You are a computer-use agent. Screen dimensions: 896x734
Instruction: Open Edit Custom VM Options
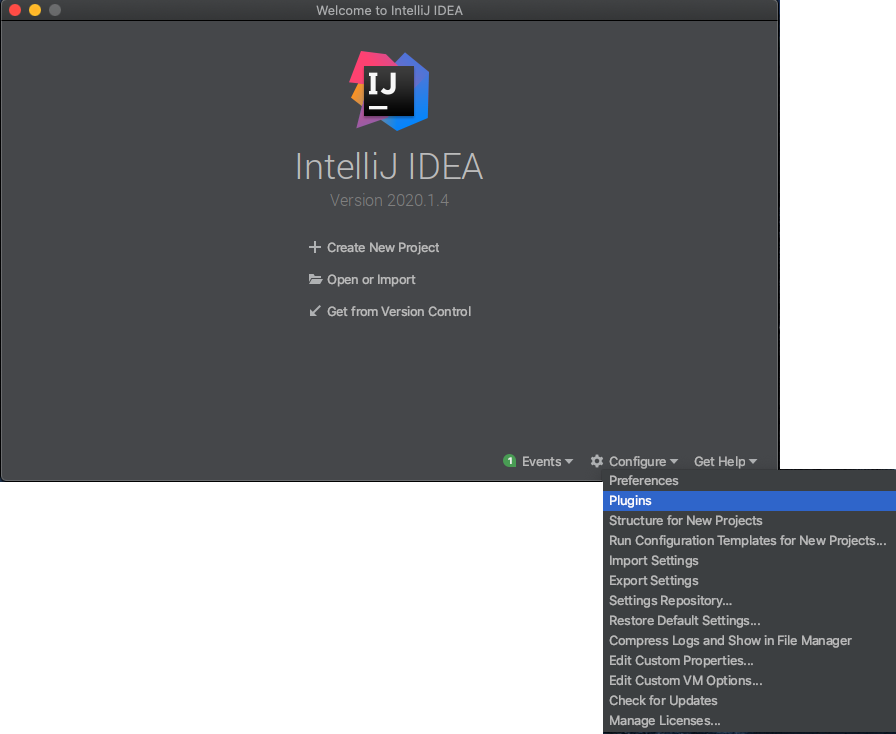click(749, 680)
